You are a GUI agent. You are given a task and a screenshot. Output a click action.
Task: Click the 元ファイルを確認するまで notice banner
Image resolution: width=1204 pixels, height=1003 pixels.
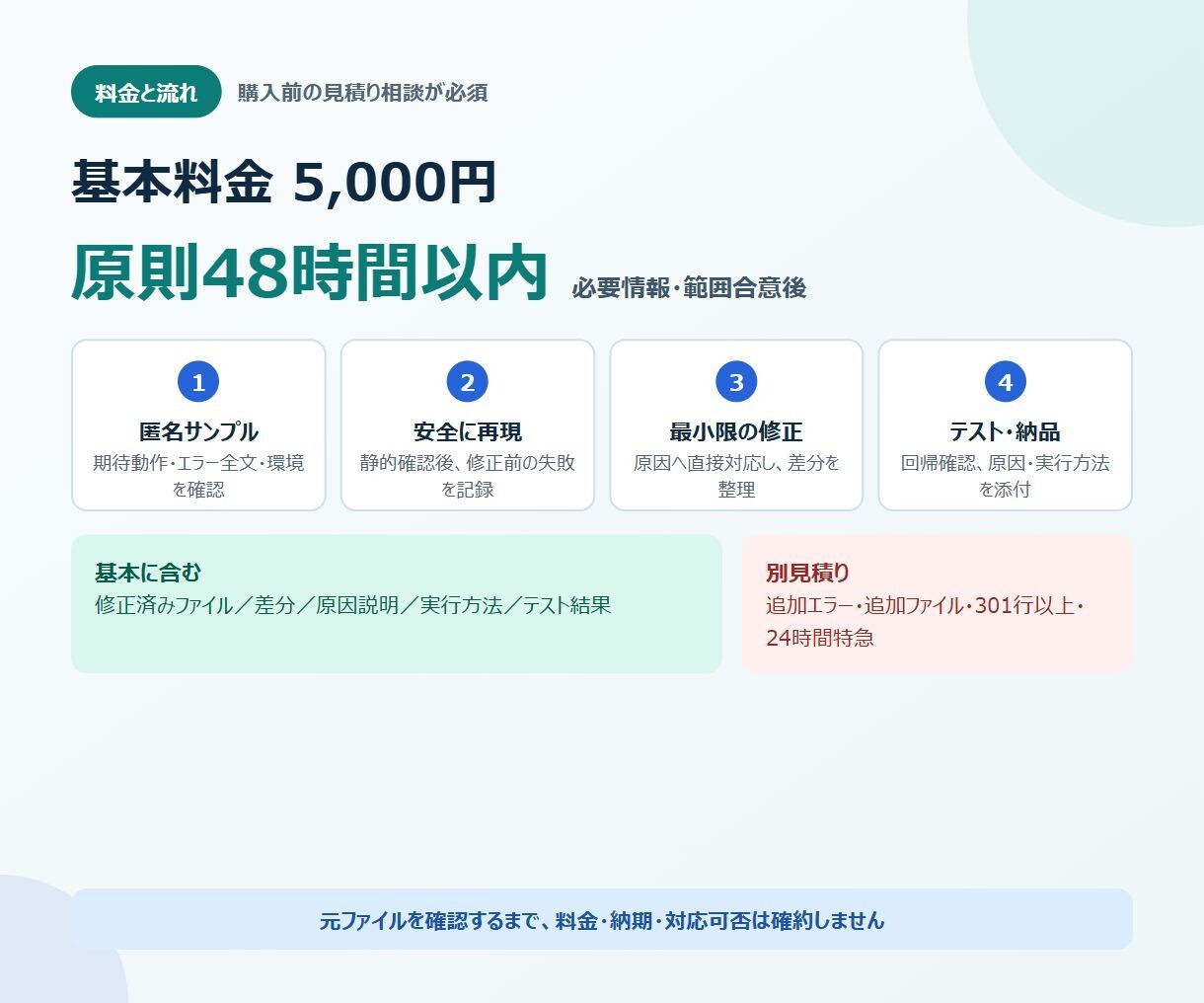pos(602,919)
